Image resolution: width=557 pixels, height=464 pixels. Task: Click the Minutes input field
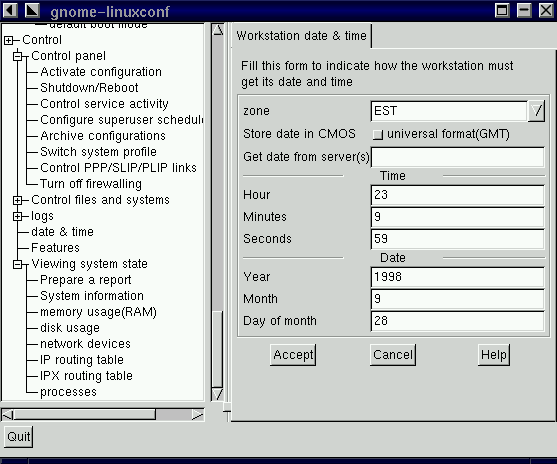pos(458,217)
